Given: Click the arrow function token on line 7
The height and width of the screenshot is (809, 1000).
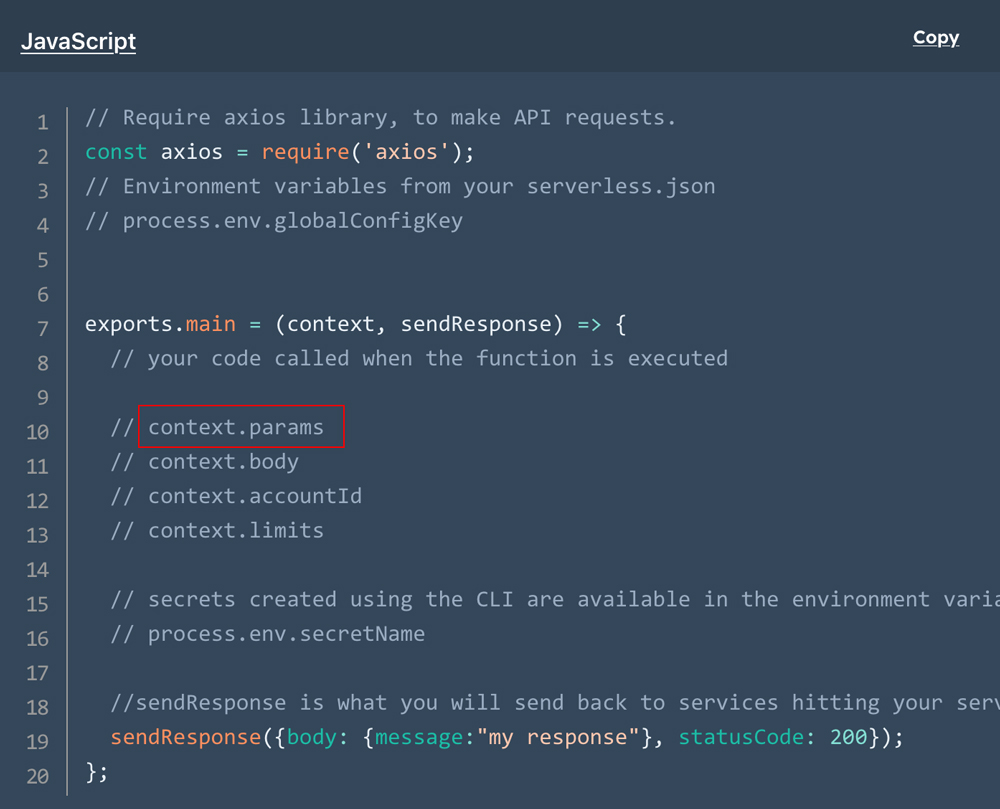Looking at the screenshot, I should click(x=588, y=323).
